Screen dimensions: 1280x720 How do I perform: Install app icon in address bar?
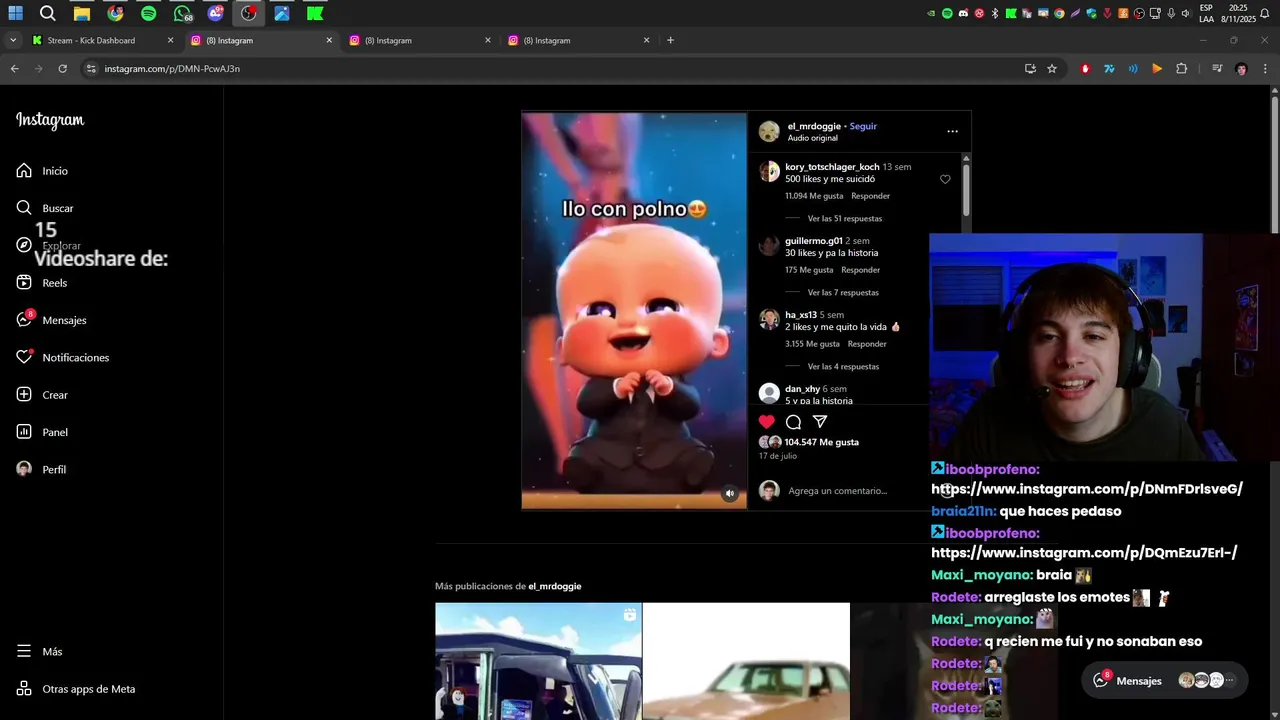pos(1030,69)
